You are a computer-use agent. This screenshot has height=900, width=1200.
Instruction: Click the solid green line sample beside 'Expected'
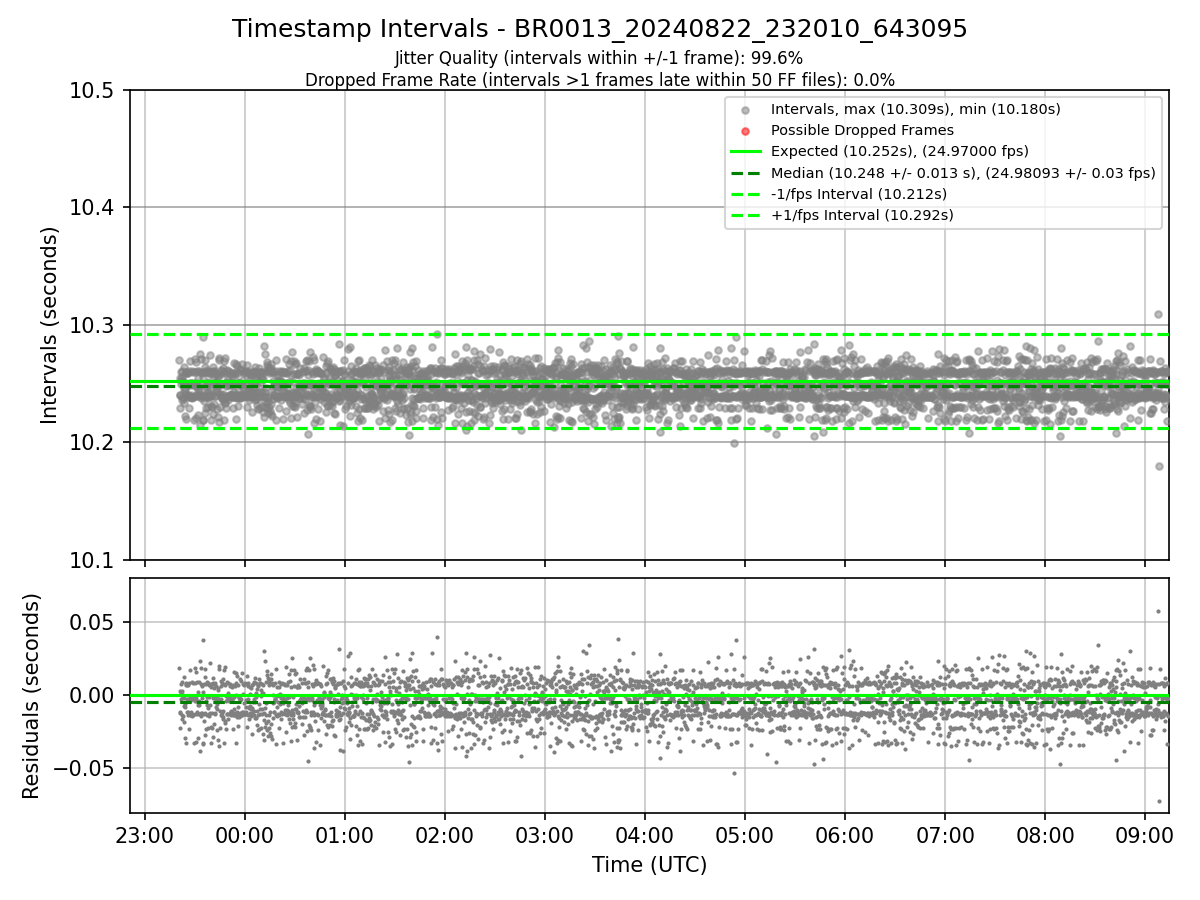pyautogui.click(x=747, y=152)
